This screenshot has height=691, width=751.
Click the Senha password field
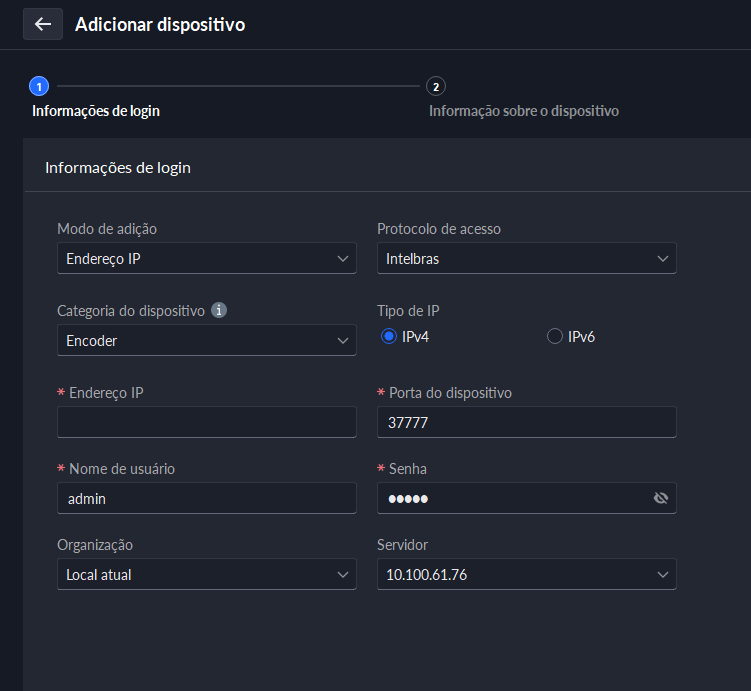click(510, 498)
